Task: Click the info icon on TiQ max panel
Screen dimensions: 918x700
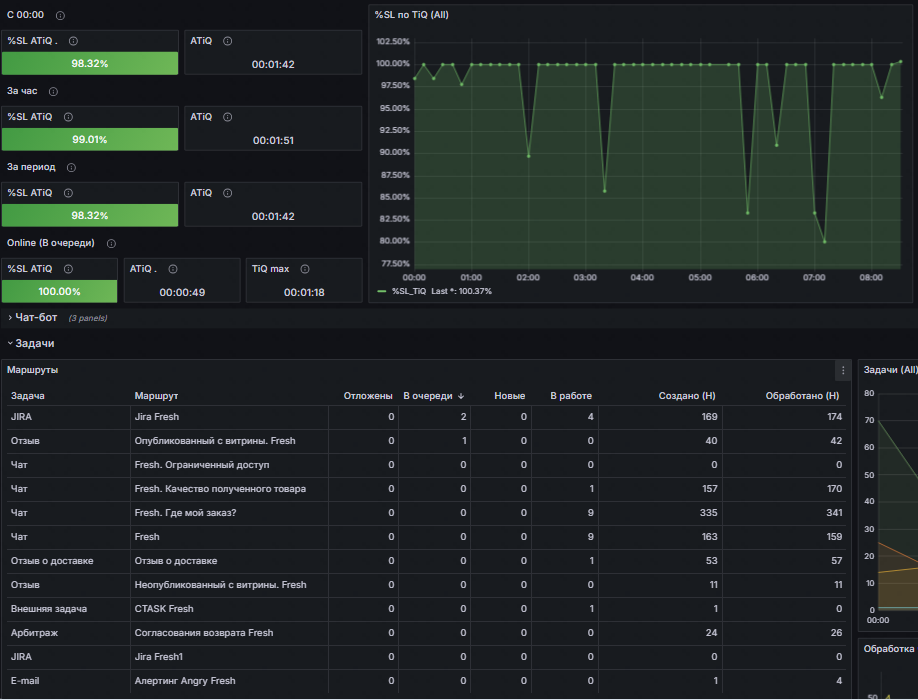Action: (x=305, y=269)
